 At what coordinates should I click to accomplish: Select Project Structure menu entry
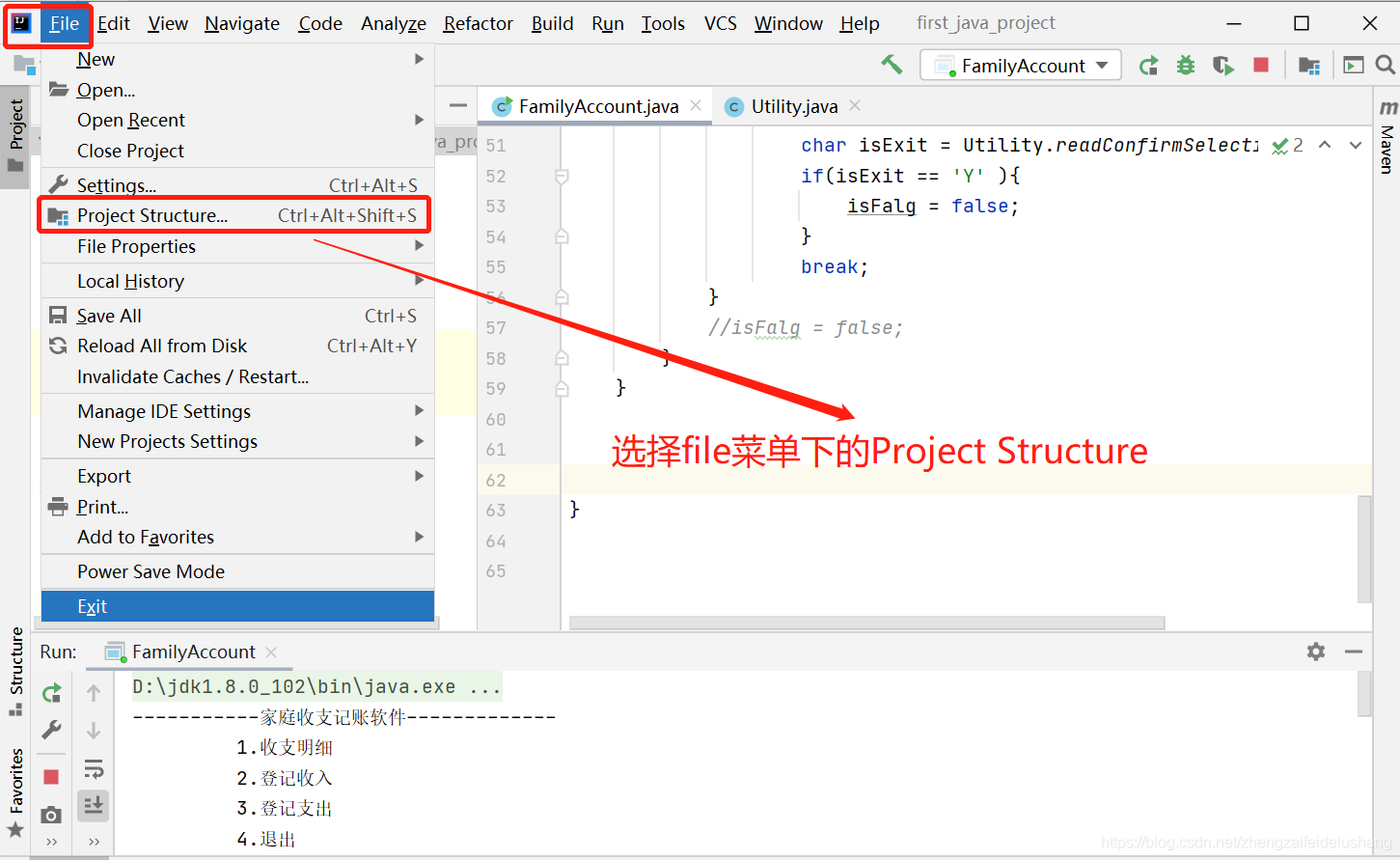pos(237,215)
